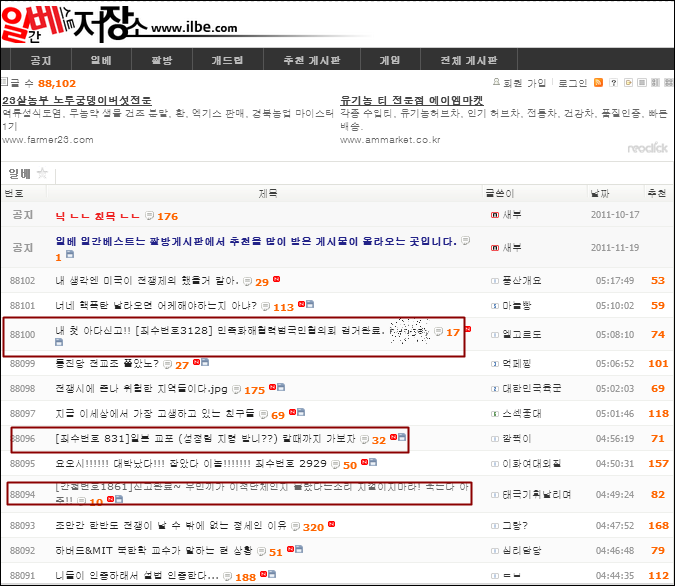
Task: Open the question mark help icon
Action: (x=613, y=82)
